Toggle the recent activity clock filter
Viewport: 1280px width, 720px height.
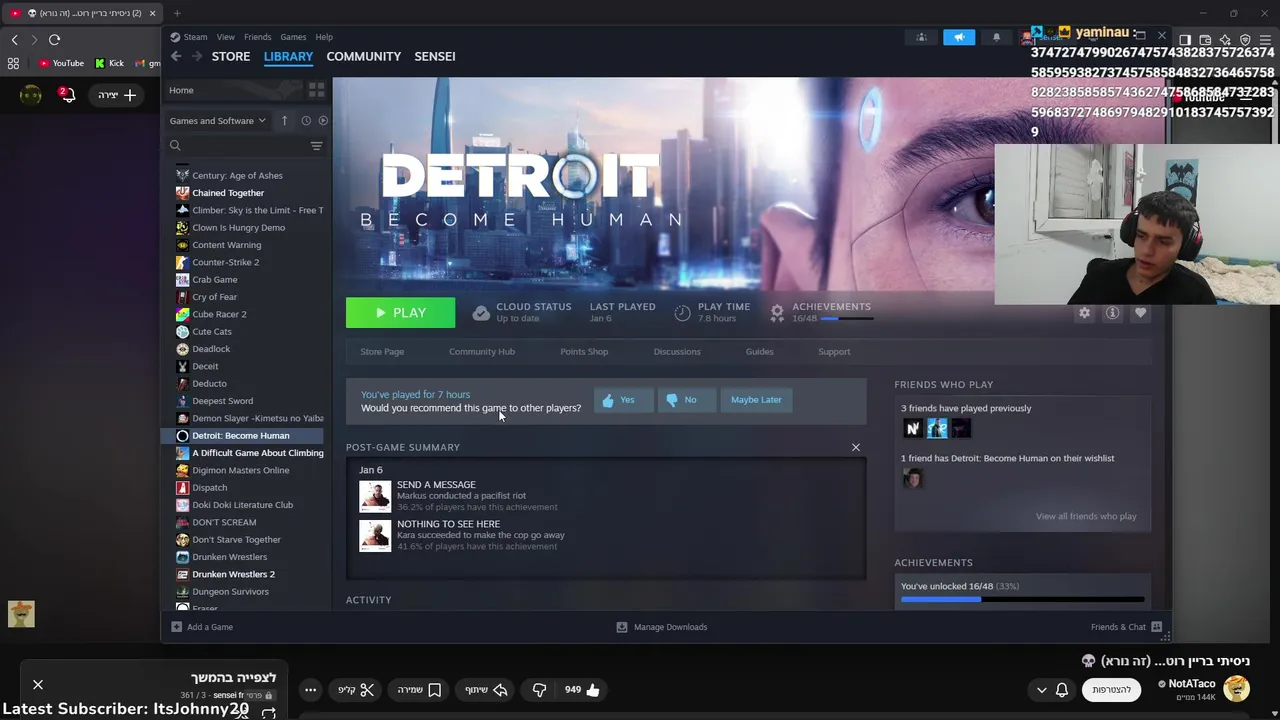pyautogui.click(x=306, y=120)
